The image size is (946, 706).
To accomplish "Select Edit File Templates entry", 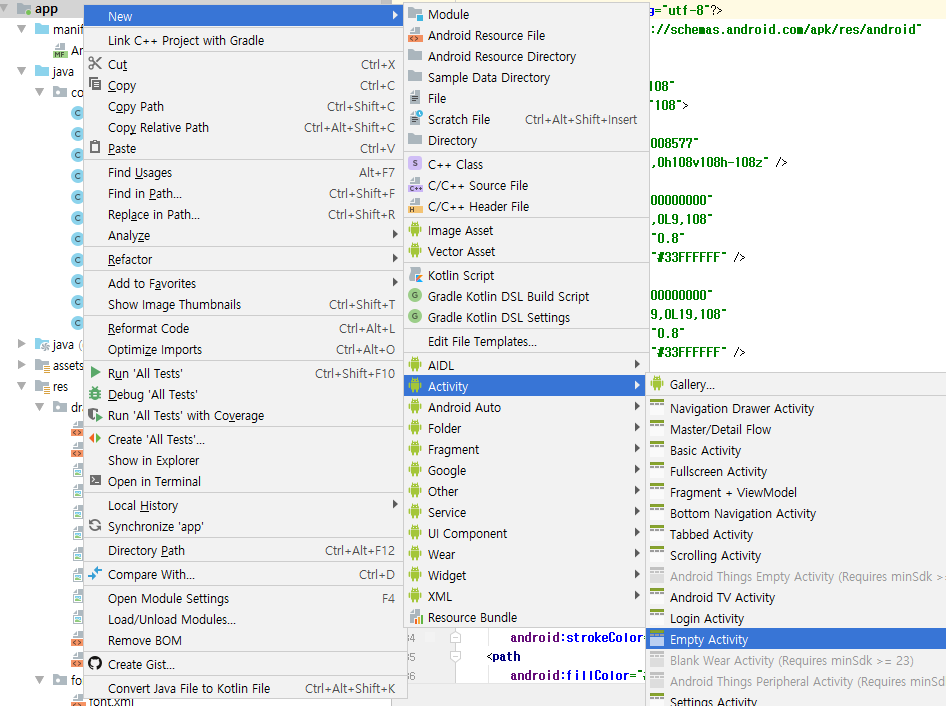I will coord(525,342).
